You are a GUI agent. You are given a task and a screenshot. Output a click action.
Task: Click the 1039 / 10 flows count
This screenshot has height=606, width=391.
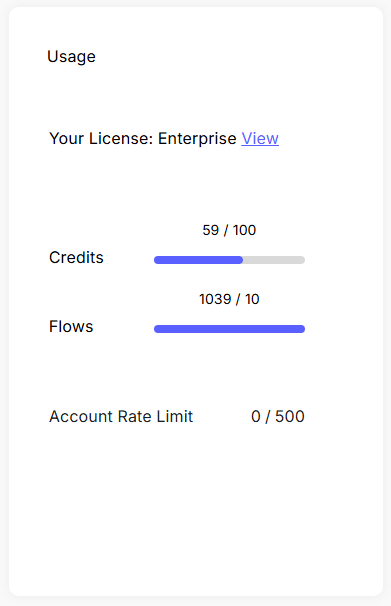click(x=229, y=299)
